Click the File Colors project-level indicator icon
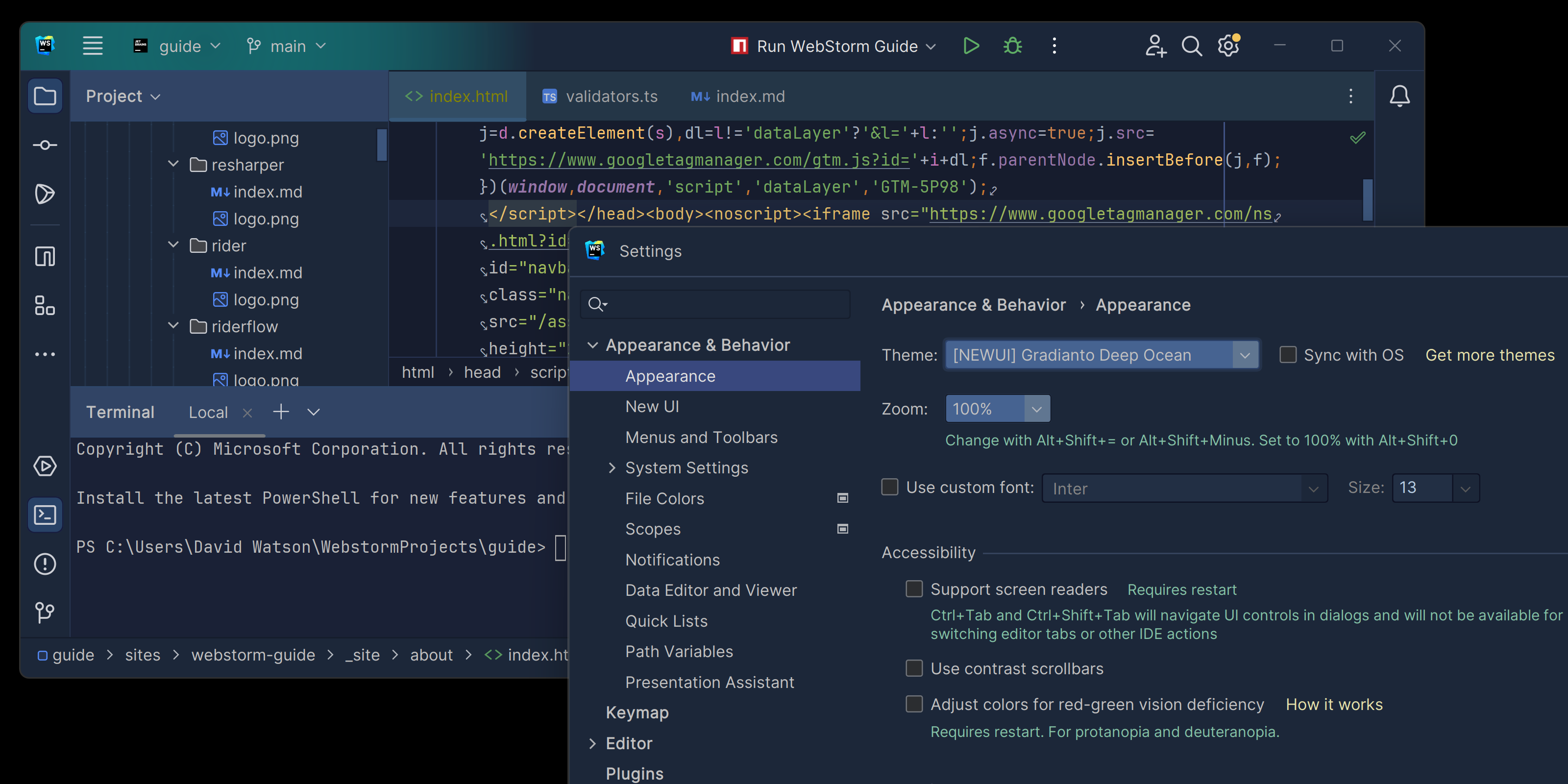 843,498
